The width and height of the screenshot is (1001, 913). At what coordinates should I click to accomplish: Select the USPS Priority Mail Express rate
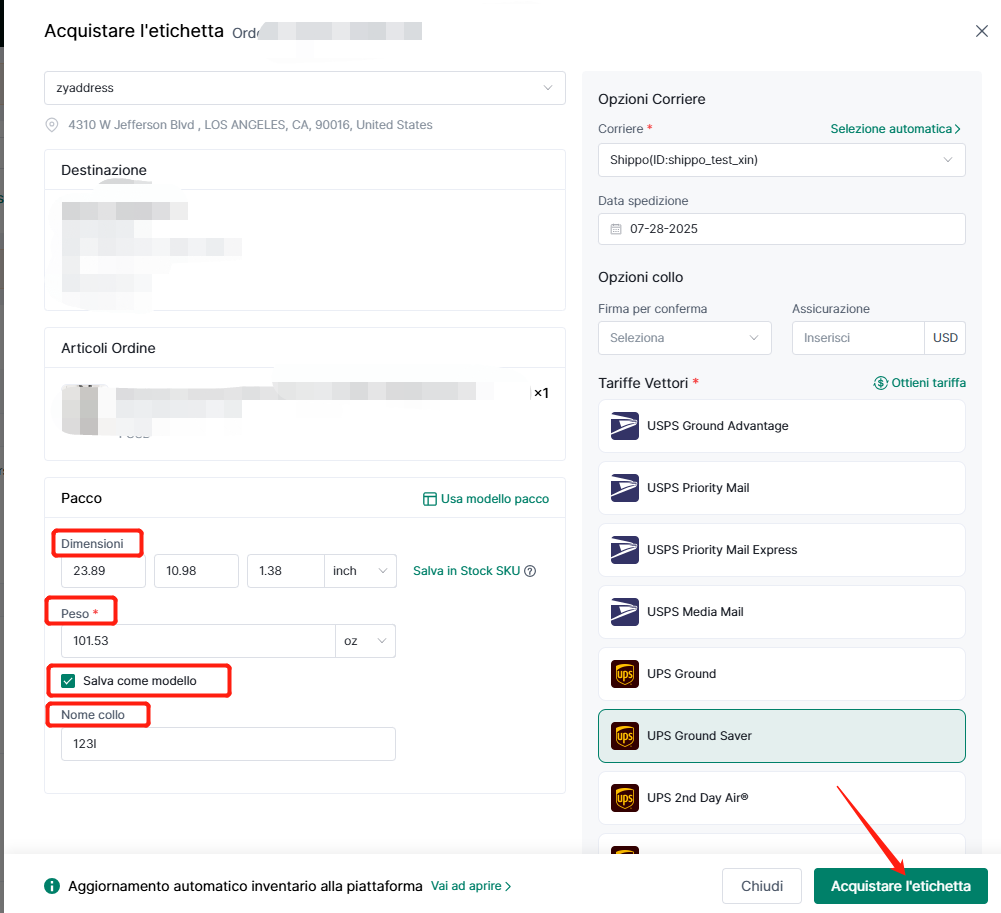[x=781, y=550]
